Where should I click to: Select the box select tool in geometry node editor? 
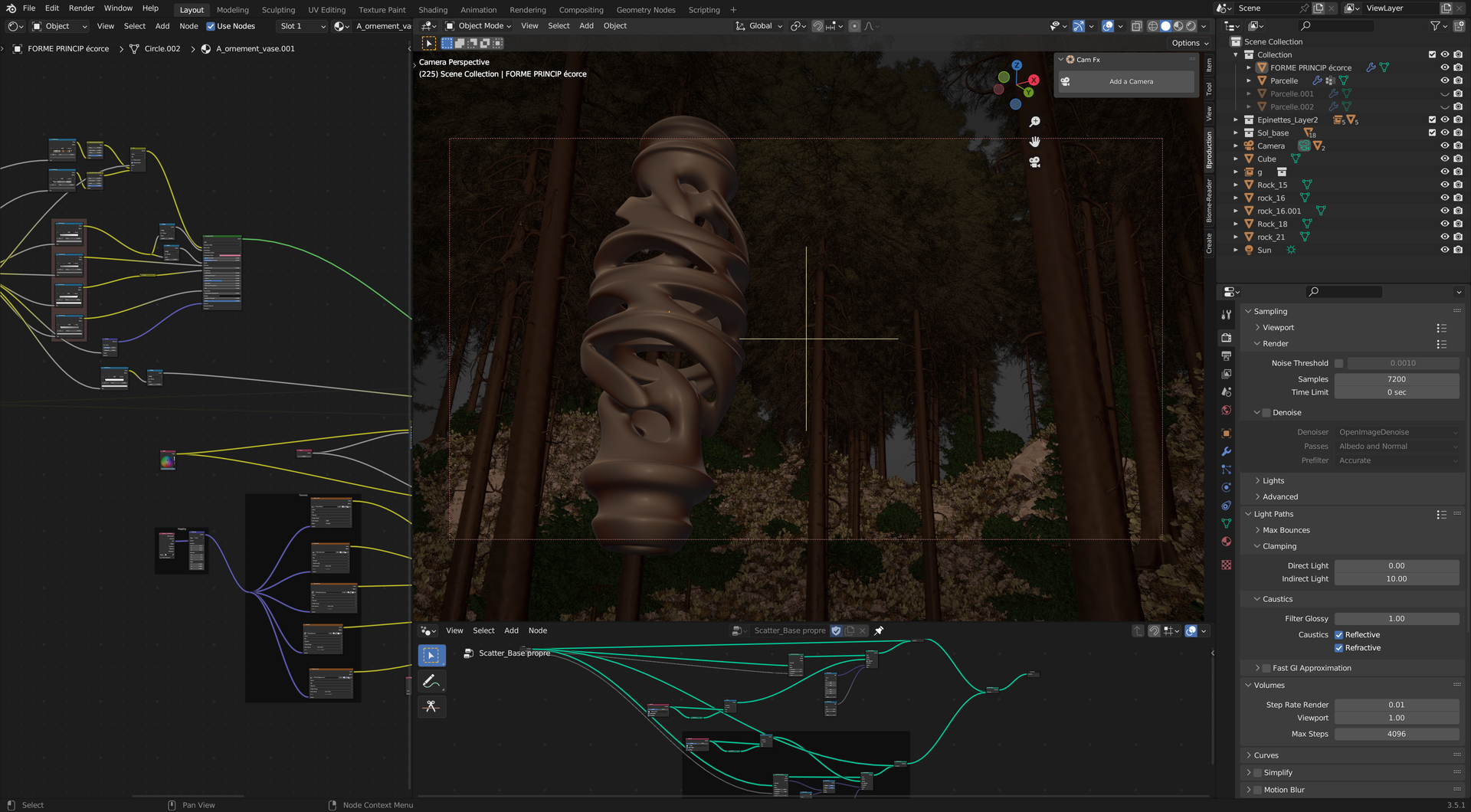click(x=431, y=655)
